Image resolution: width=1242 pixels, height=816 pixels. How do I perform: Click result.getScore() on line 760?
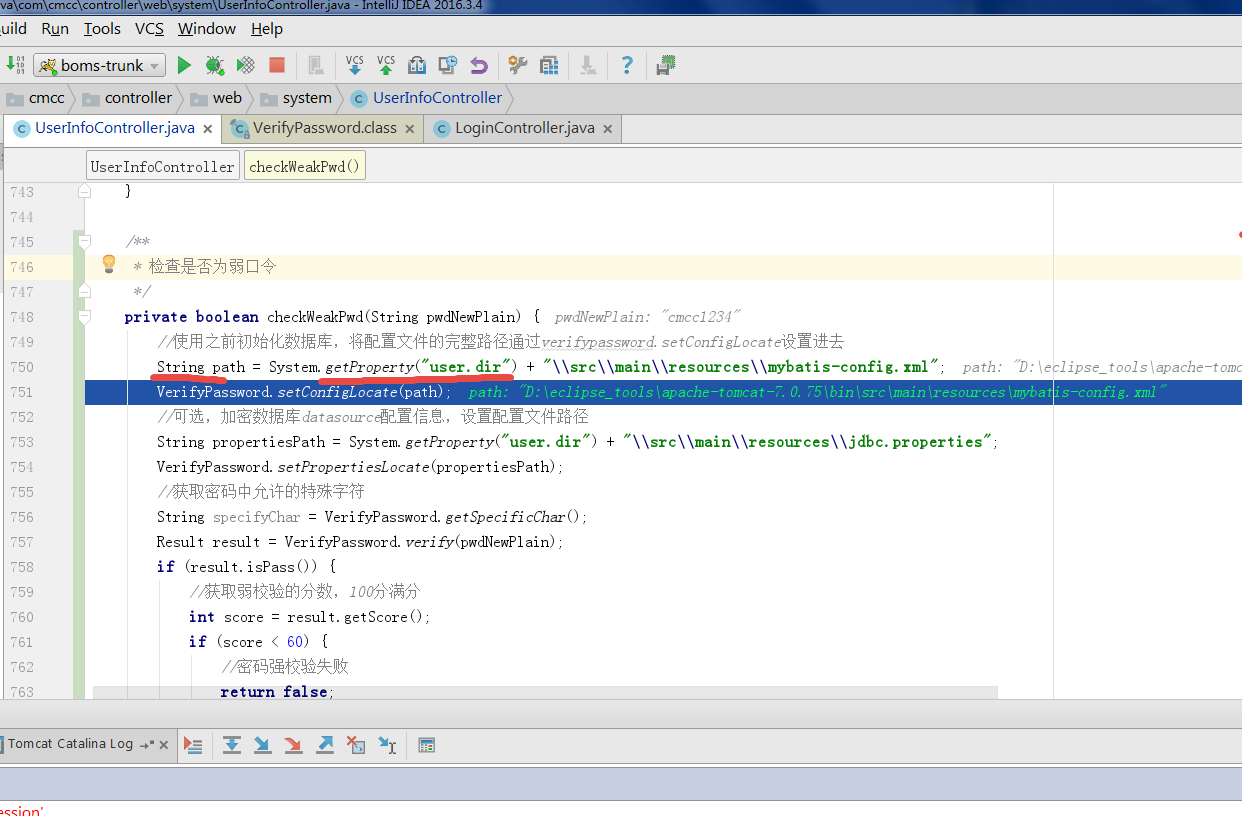[355, 617]
